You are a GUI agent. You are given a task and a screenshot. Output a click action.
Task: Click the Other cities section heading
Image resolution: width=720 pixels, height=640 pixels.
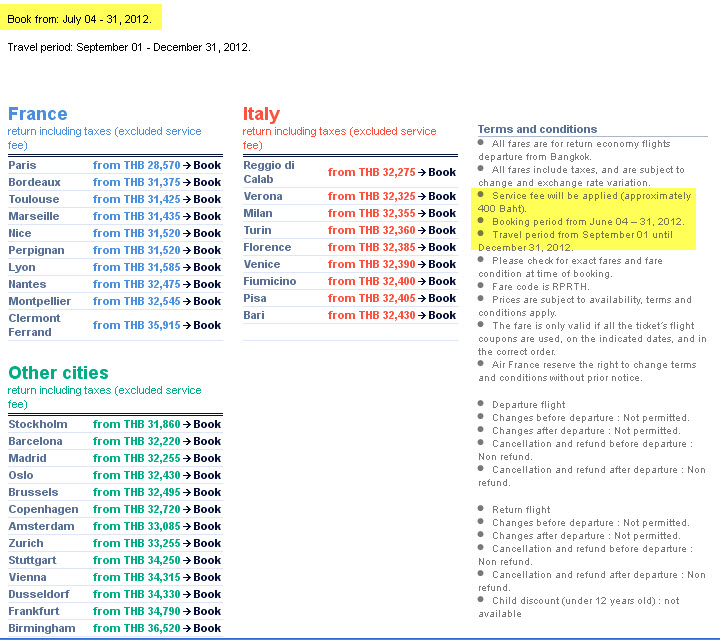(58, 373)
